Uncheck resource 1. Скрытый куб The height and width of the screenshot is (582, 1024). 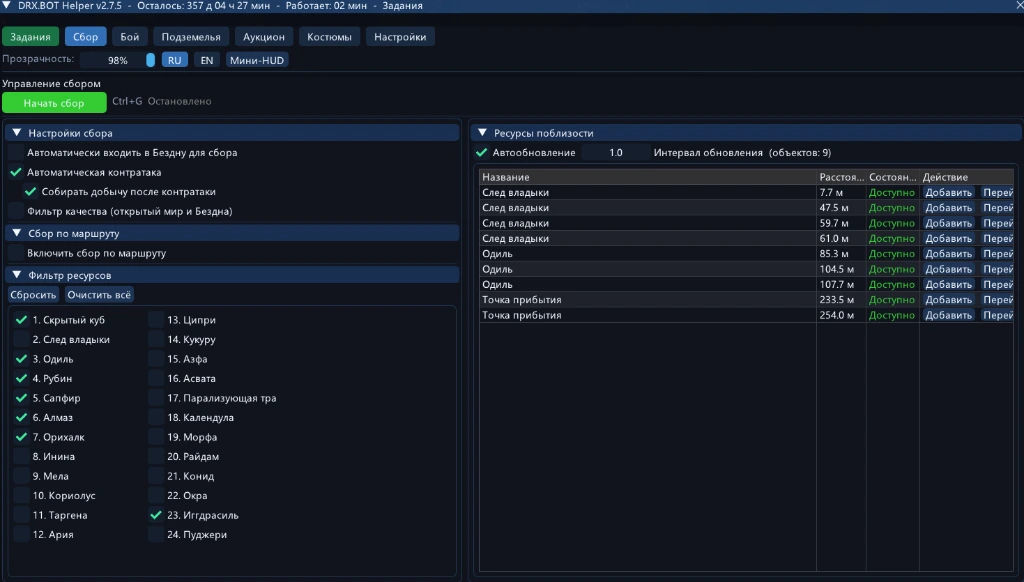tap(22, 320)
